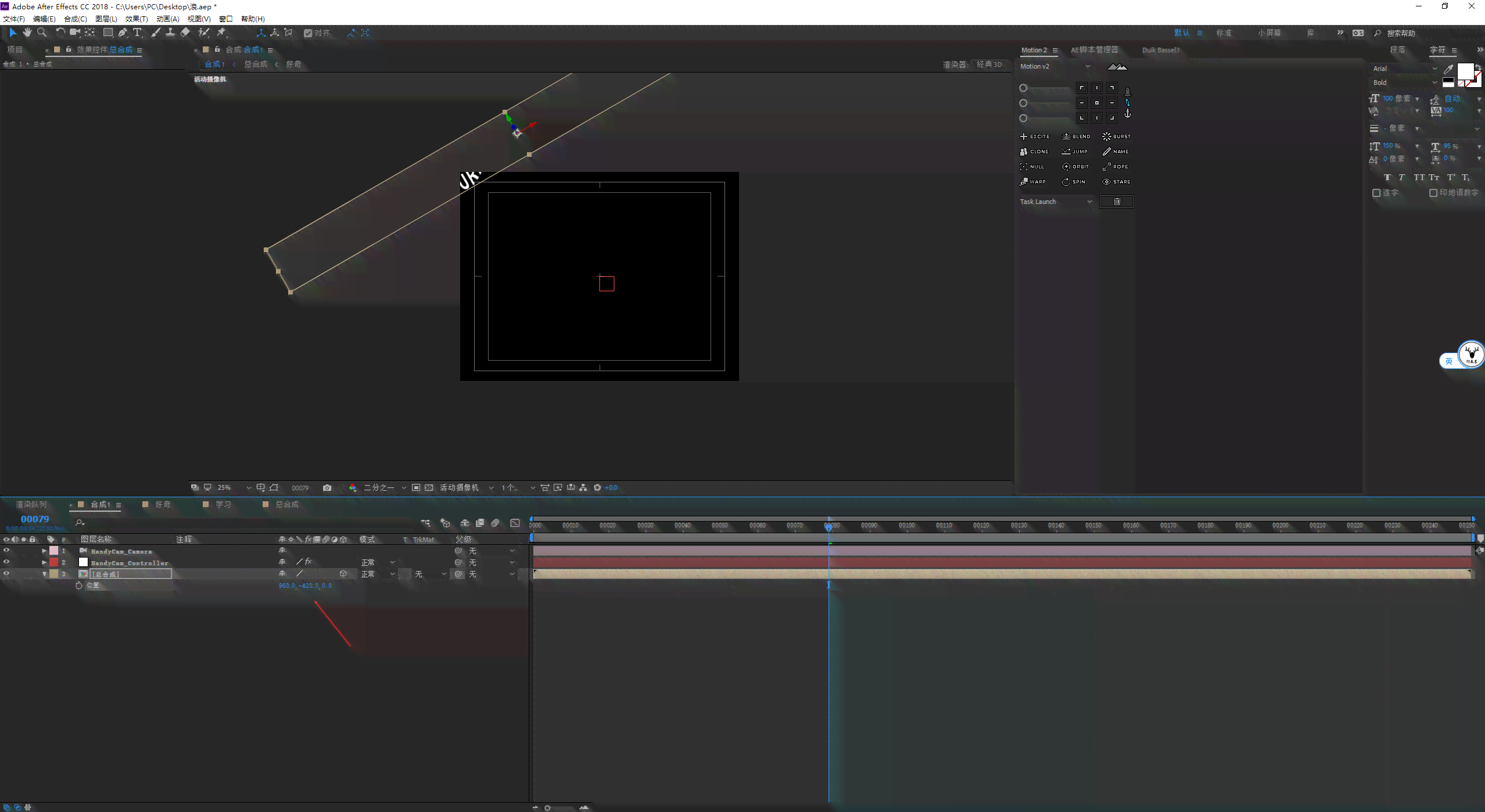Select the Zoom magnifier tool
The width and height of the screenshot is (1485, 812).
pyautogui.click(x=42, y=33)
